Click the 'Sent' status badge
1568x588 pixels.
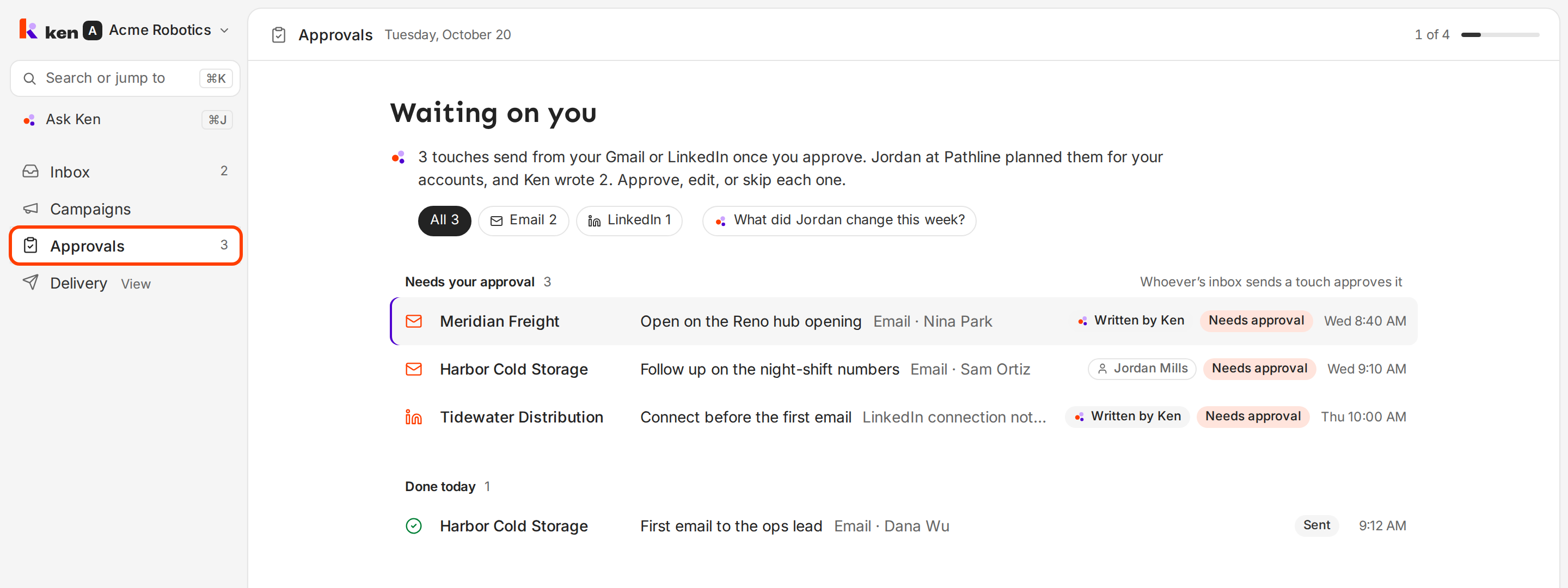pyautogui.click(x=1316, y=525)
